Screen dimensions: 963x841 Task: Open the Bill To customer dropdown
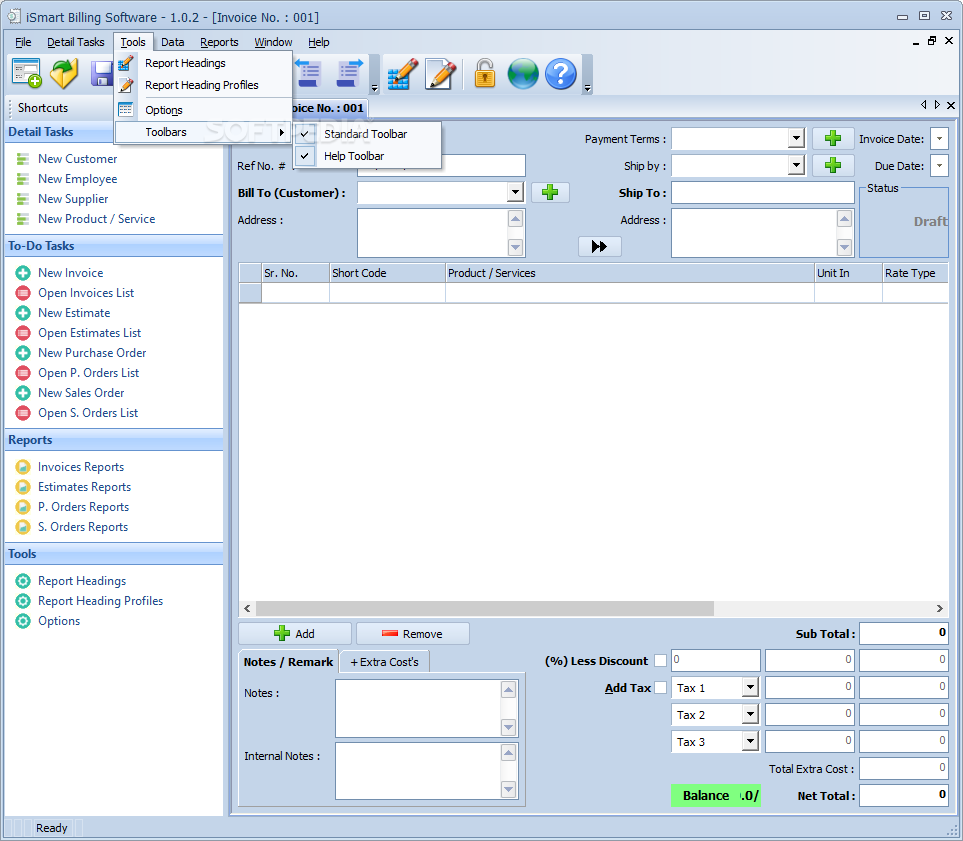coord(515,192)
